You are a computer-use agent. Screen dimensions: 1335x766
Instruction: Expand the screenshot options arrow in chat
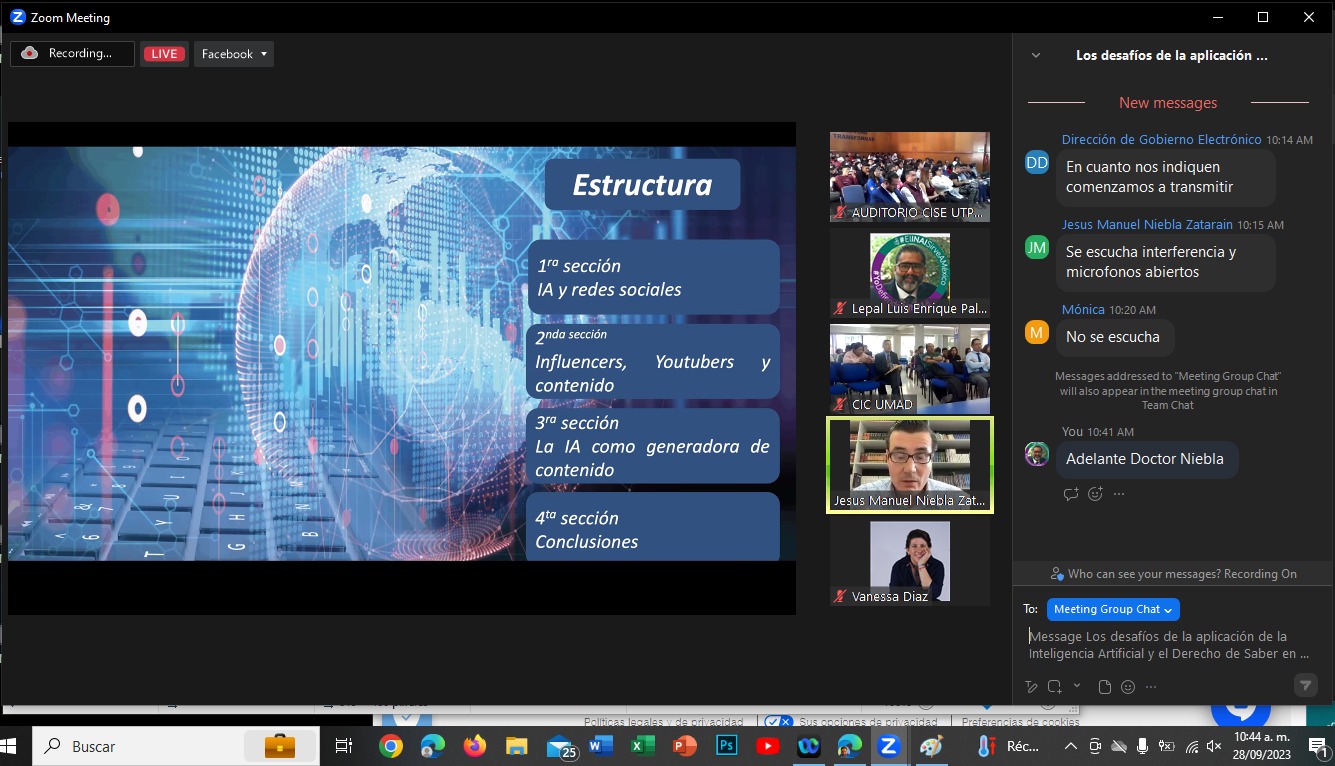pos(1077,685)
